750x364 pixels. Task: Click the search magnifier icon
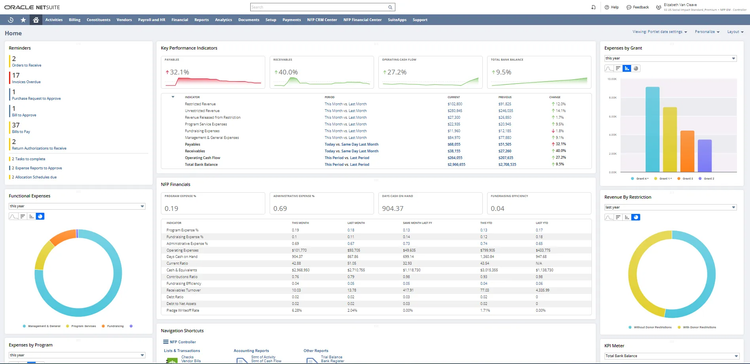(x=390, y=7)
